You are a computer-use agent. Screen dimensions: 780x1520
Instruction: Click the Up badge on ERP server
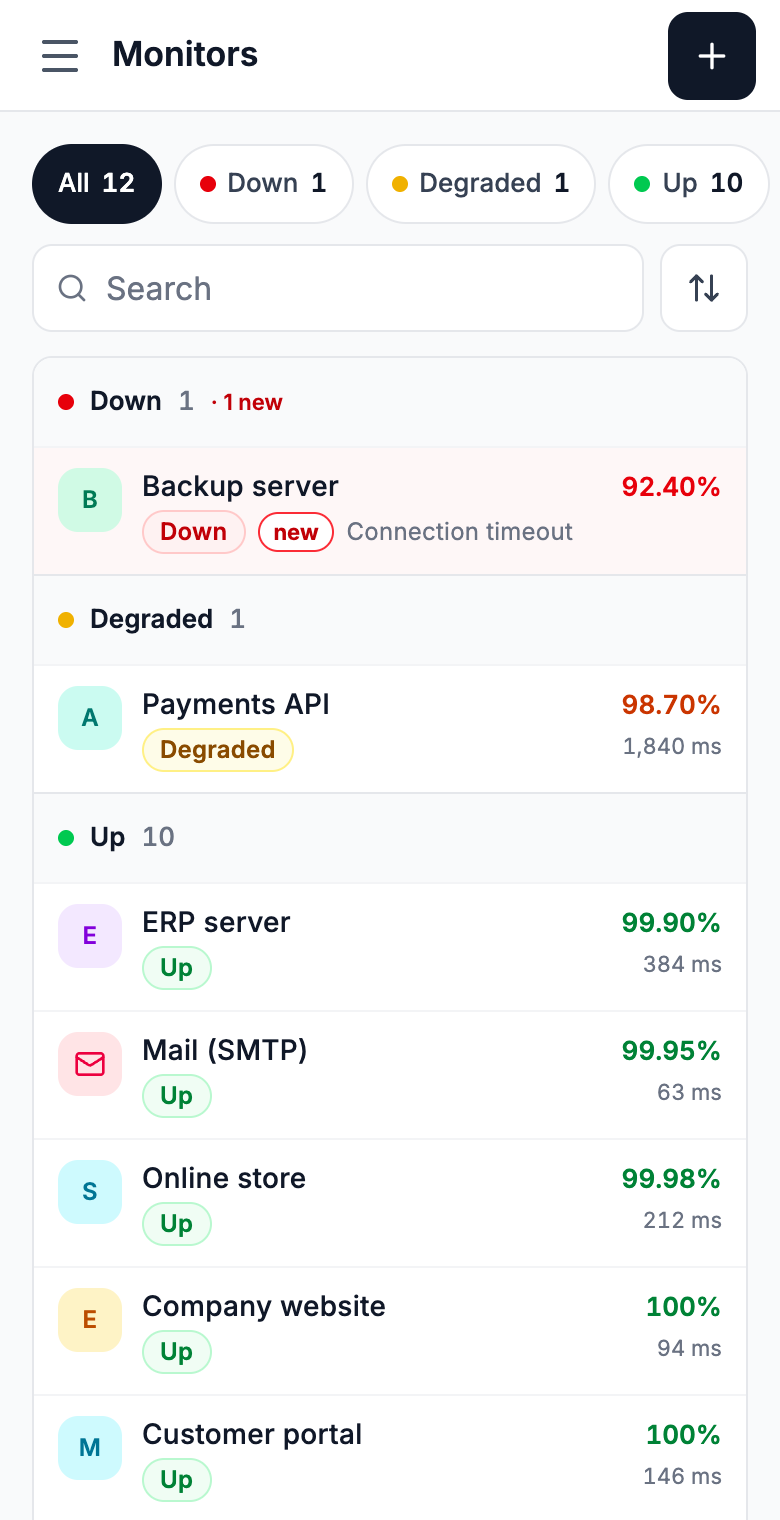(177, 968)
